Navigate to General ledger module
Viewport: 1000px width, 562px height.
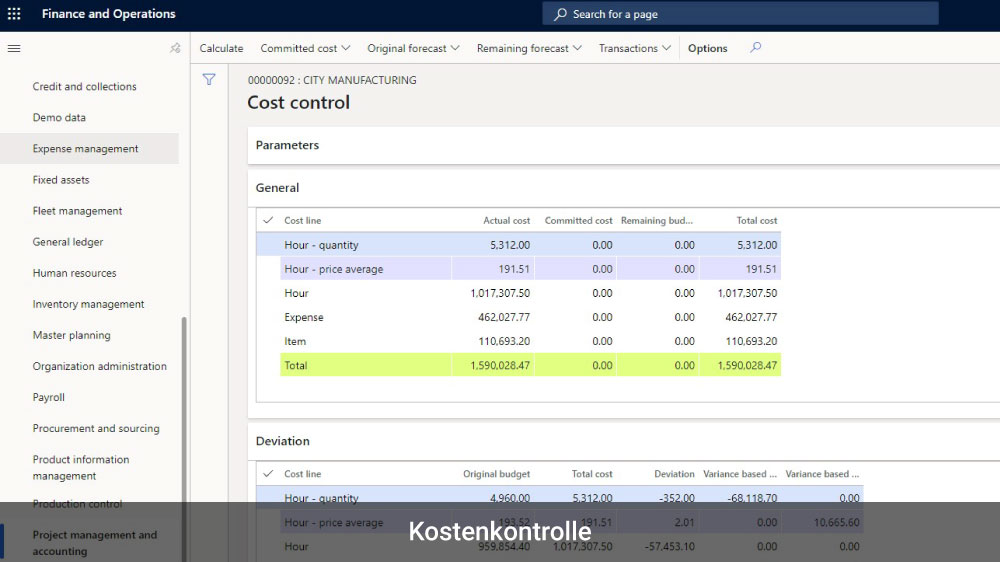pos(68,242)
